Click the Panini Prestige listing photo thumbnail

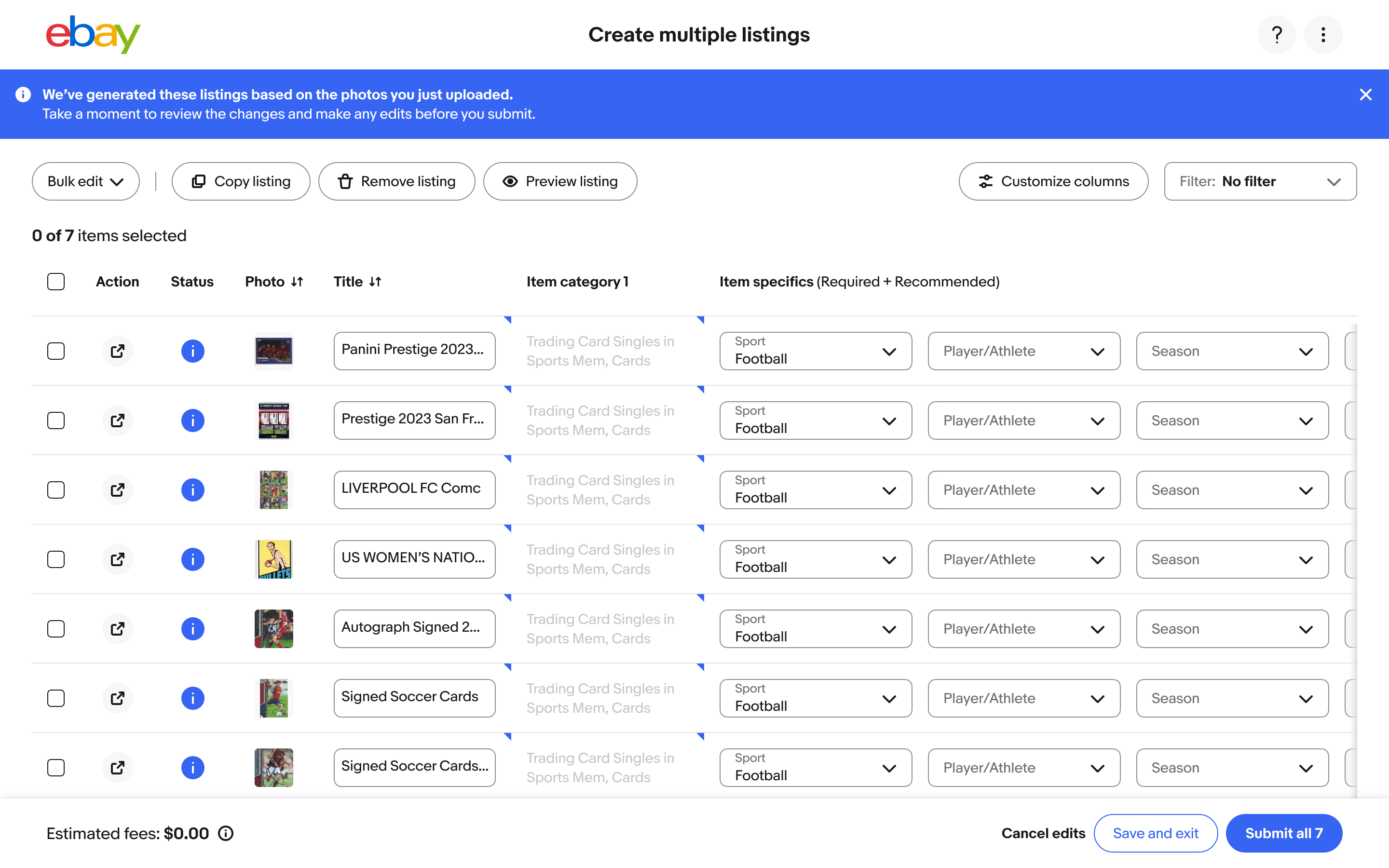[x=274, y=351]
